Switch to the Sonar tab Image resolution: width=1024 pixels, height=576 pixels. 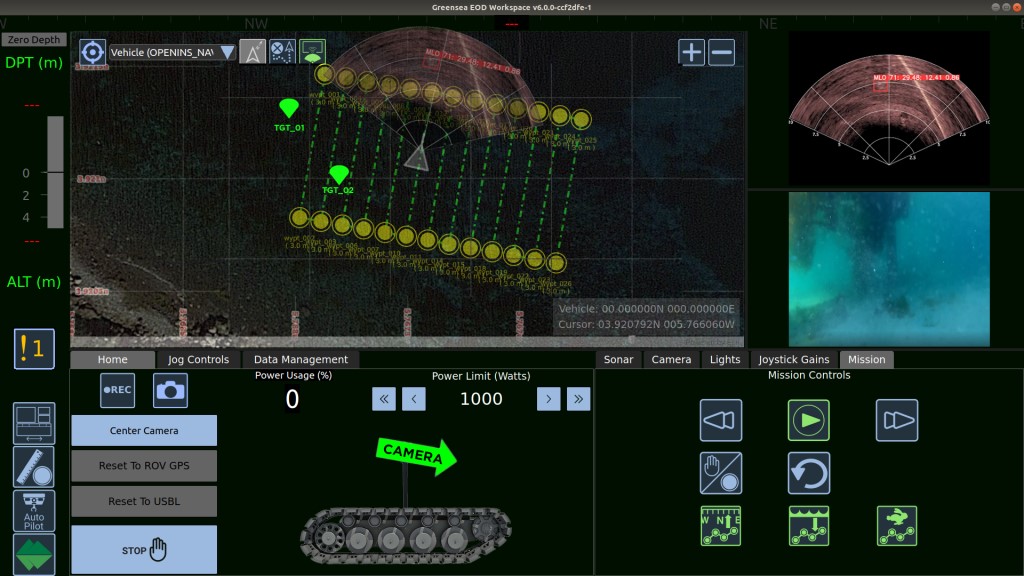pyautogui.click(x=618, y=359)
